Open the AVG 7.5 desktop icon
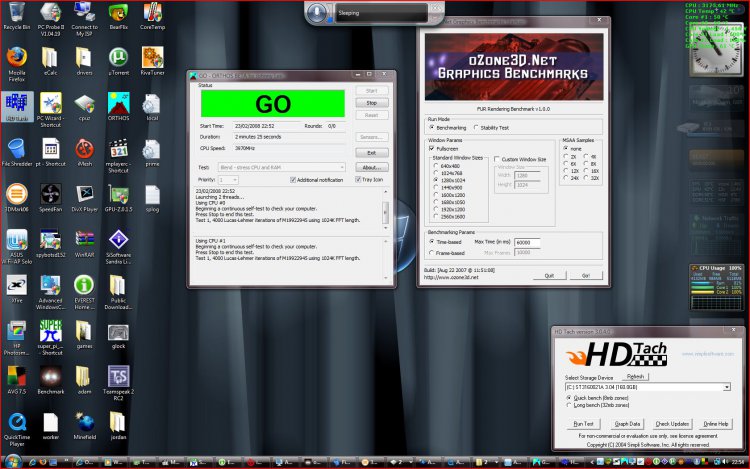Viewport: 750px width, 469px height. [17, 380]
